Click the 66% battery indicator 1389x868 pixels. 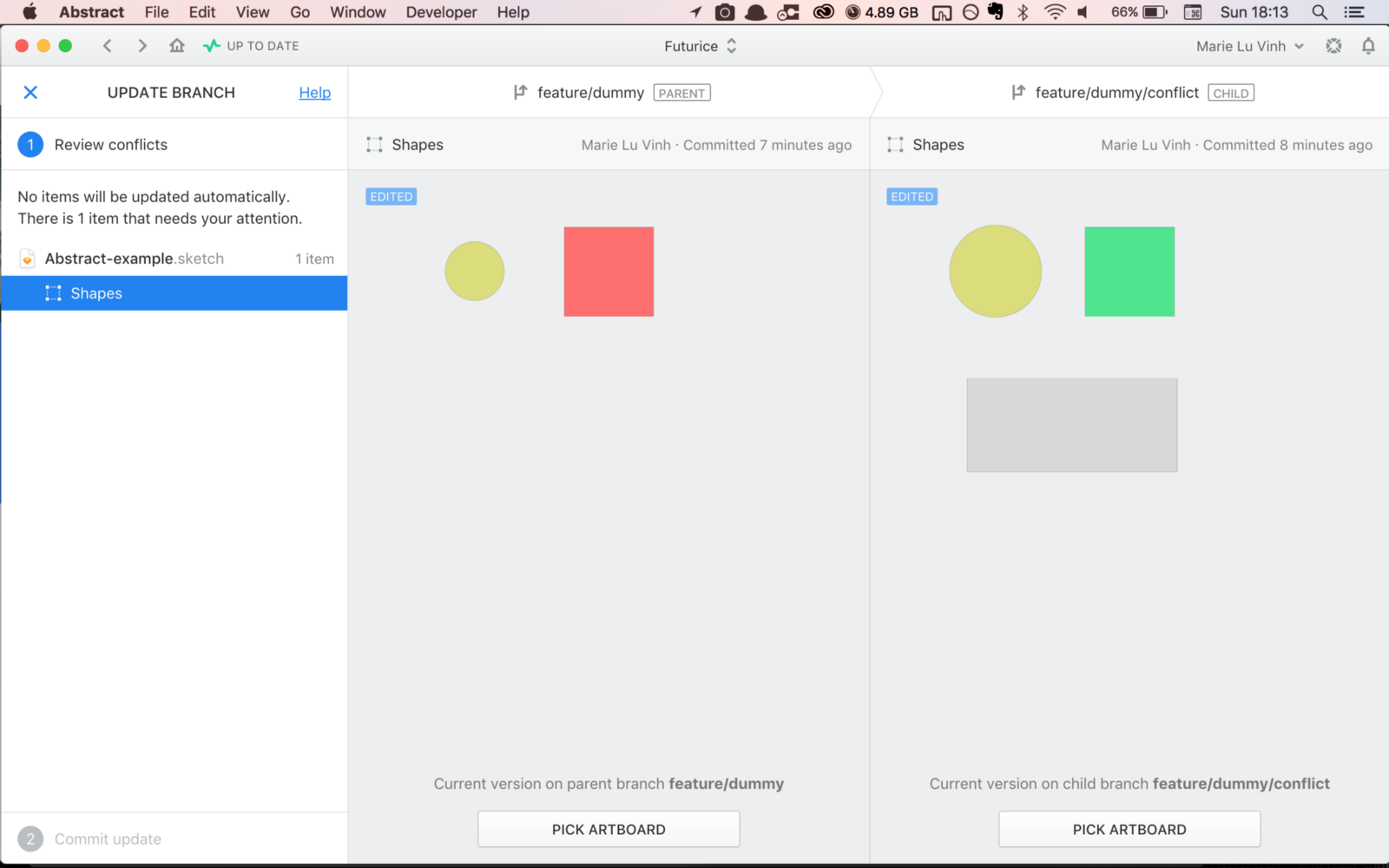[1139, 12]
